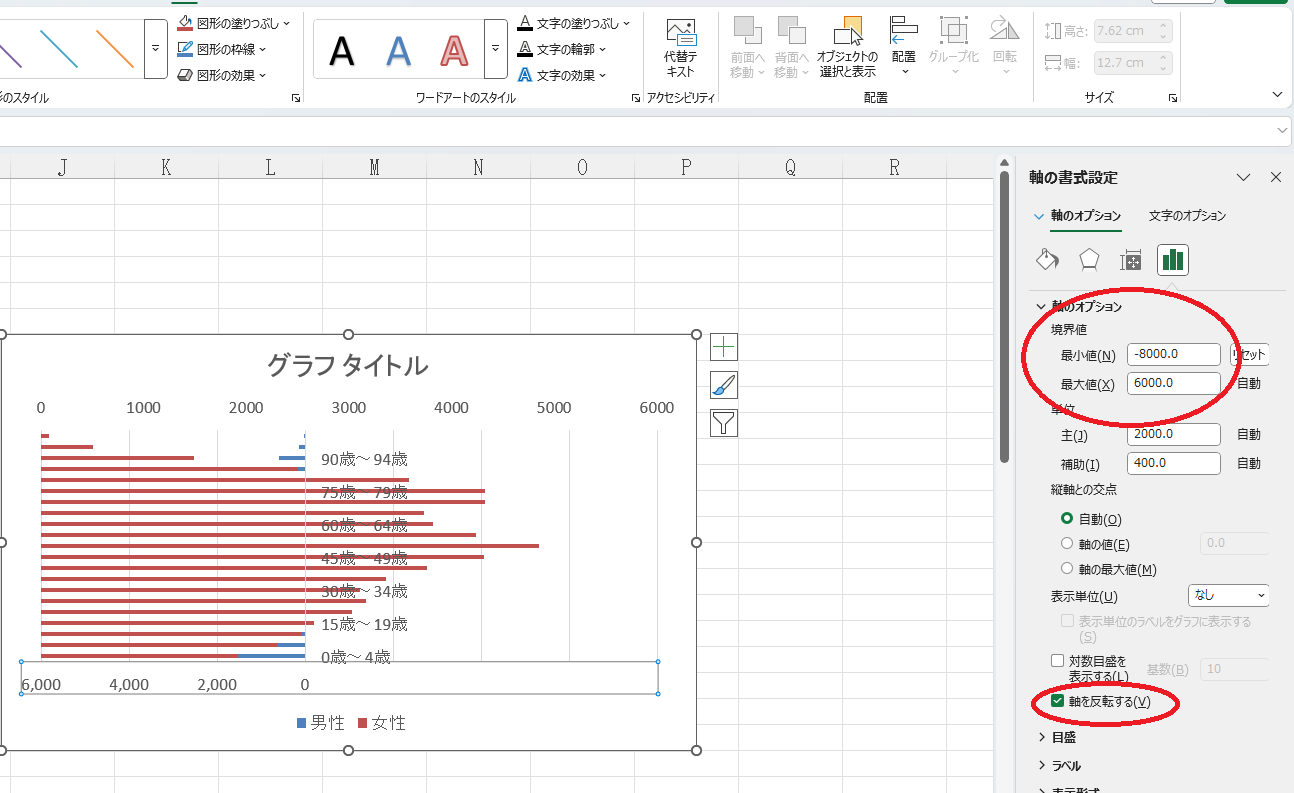Click the paintbrush Chart Styles button

coord(724,385)
